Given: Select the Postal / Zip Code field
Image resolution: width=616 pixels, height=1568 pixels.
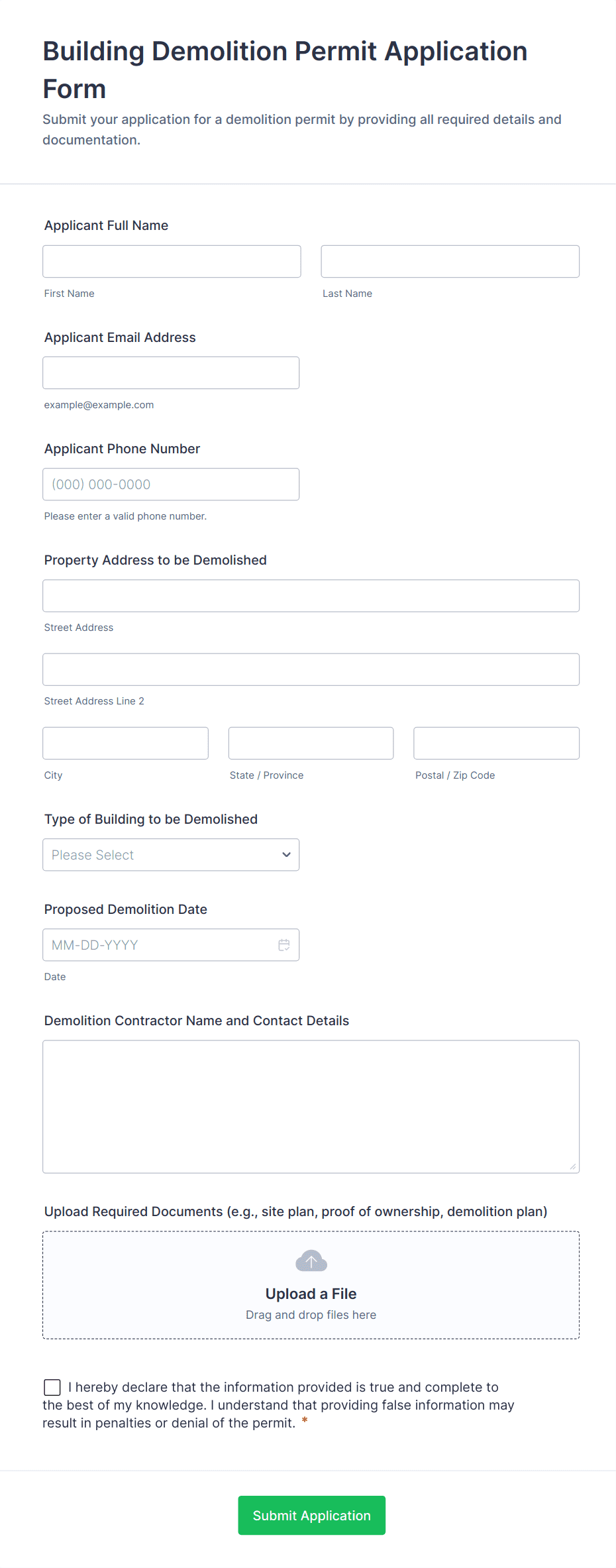Looking at the screenshot, I should click(496, 743).
